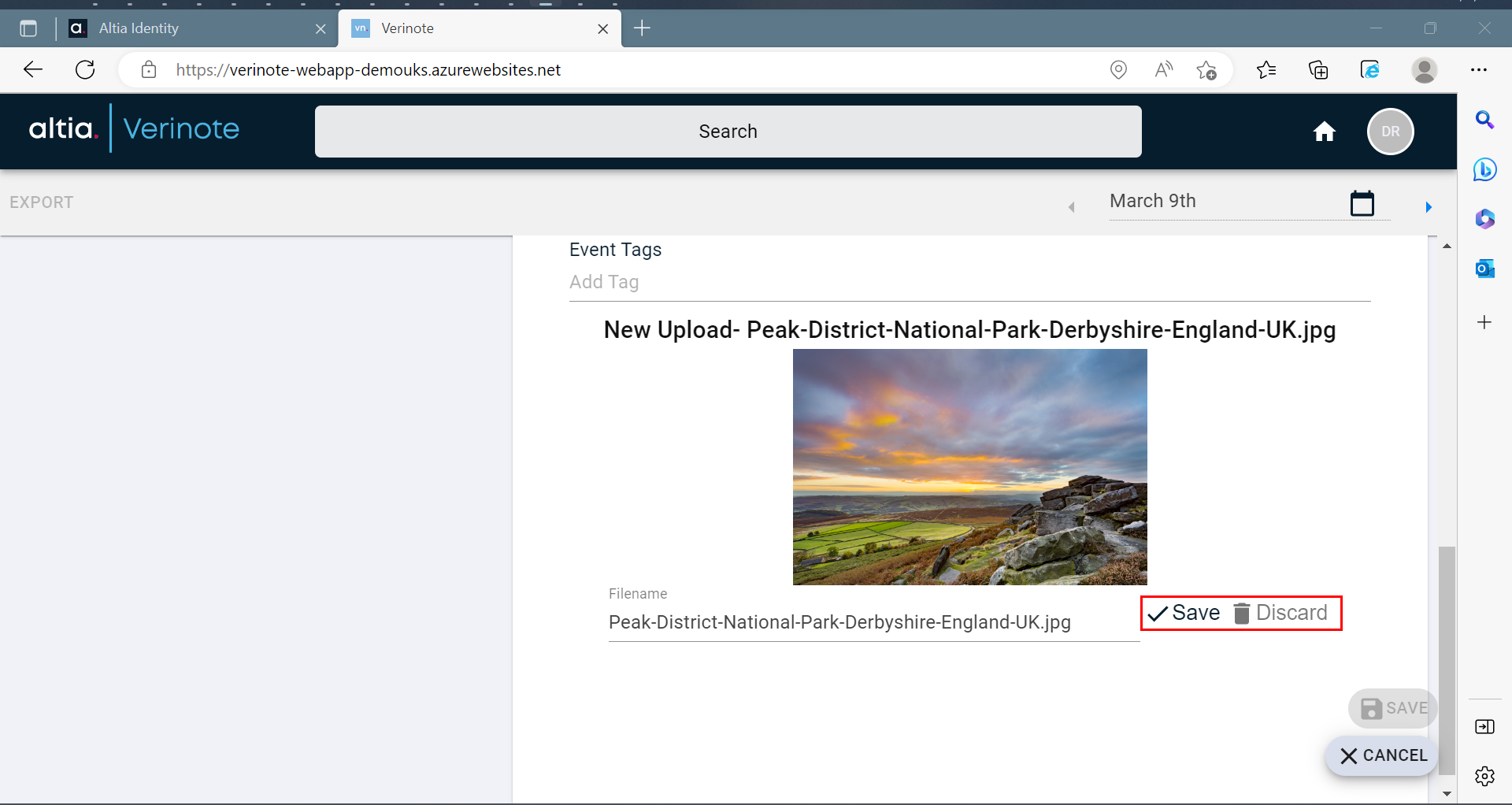
Task: Focus the Verinote Search bar
Action: (x=728, y=132)
